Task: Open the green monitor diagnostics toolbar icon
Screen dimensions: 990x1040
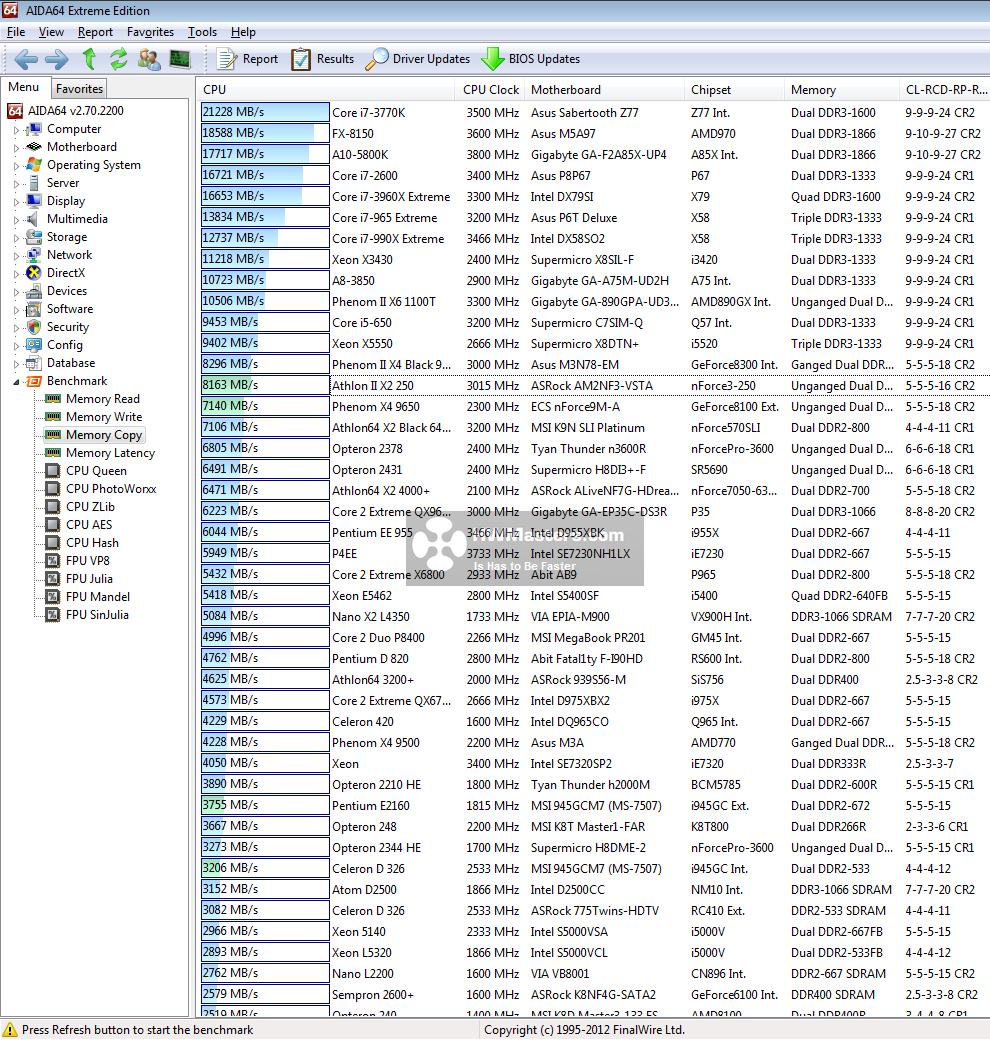Action: (x=180, y=59)
